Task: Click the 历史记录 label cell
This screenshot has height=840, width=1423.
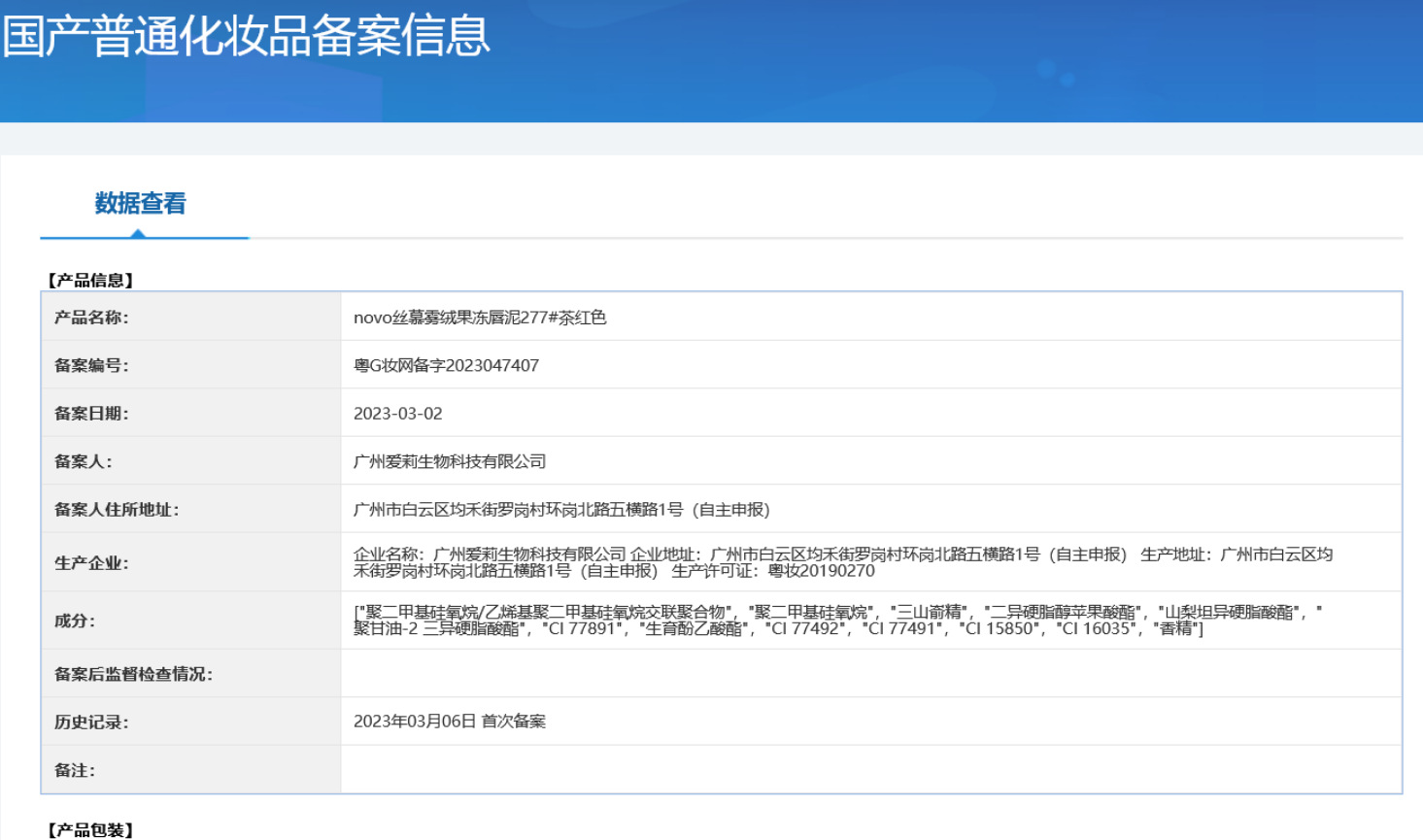Action: (190, 722)
